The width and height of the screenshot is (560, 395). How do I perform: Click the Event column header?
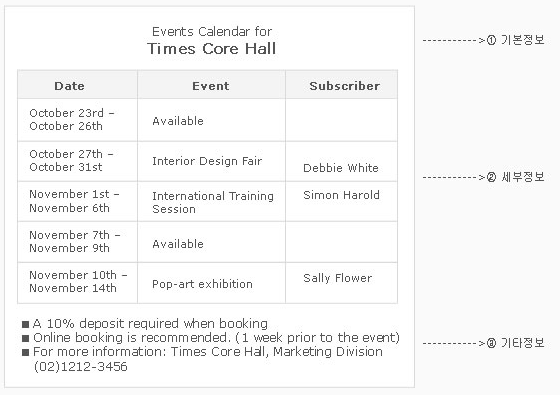(211, 86)
